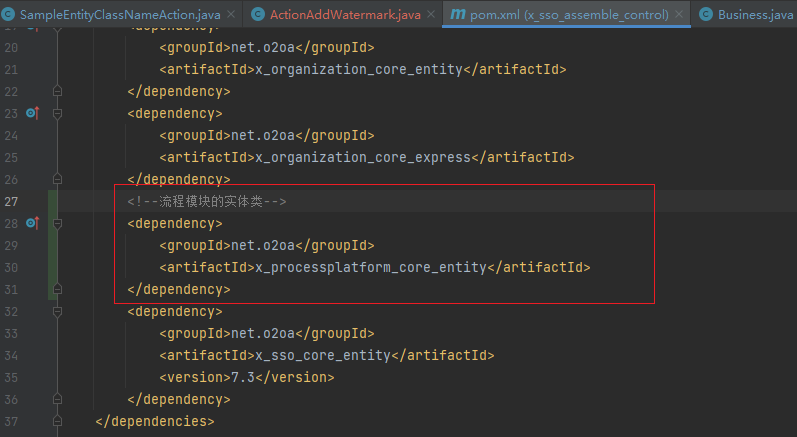The height and width of the screenshot is (437, 797).
Task: Place cursor in x_processplatform_core_entity artifactId text
Action: coord(370,267)
